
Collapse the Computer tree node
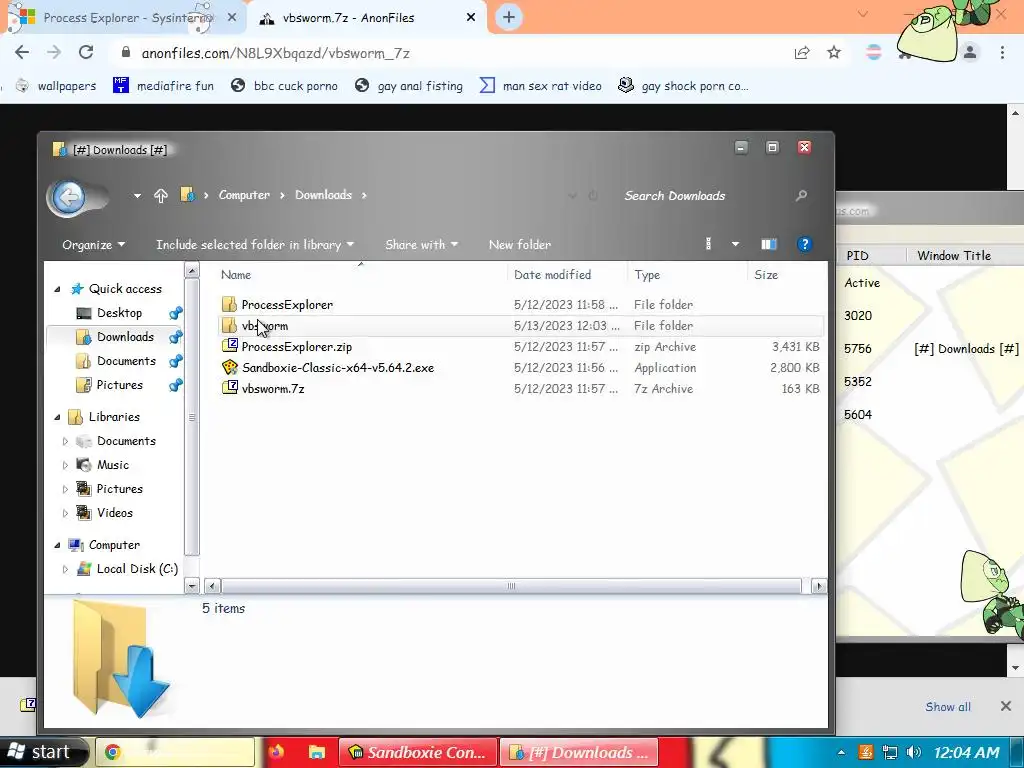pyautogui.click(x=57, y=545)
